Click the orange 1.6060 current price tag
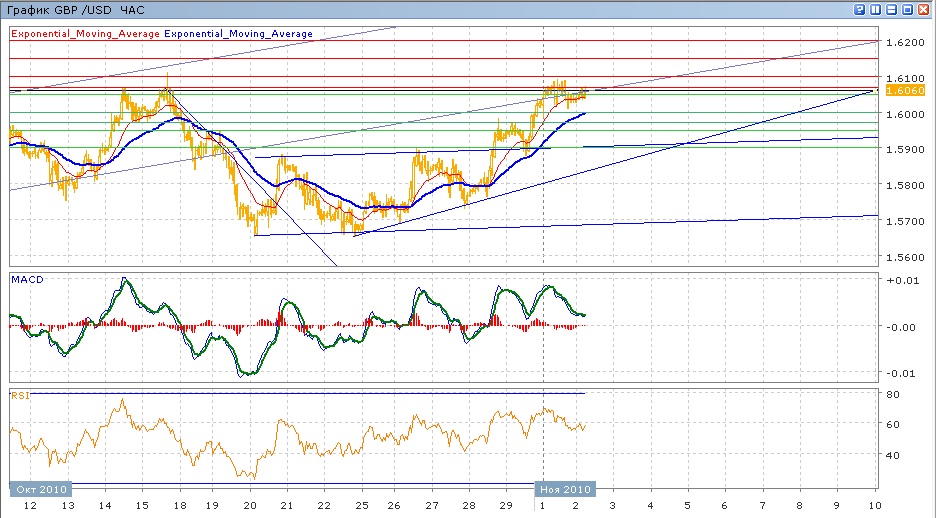This screenshot has height=518, width=937. 904,90
